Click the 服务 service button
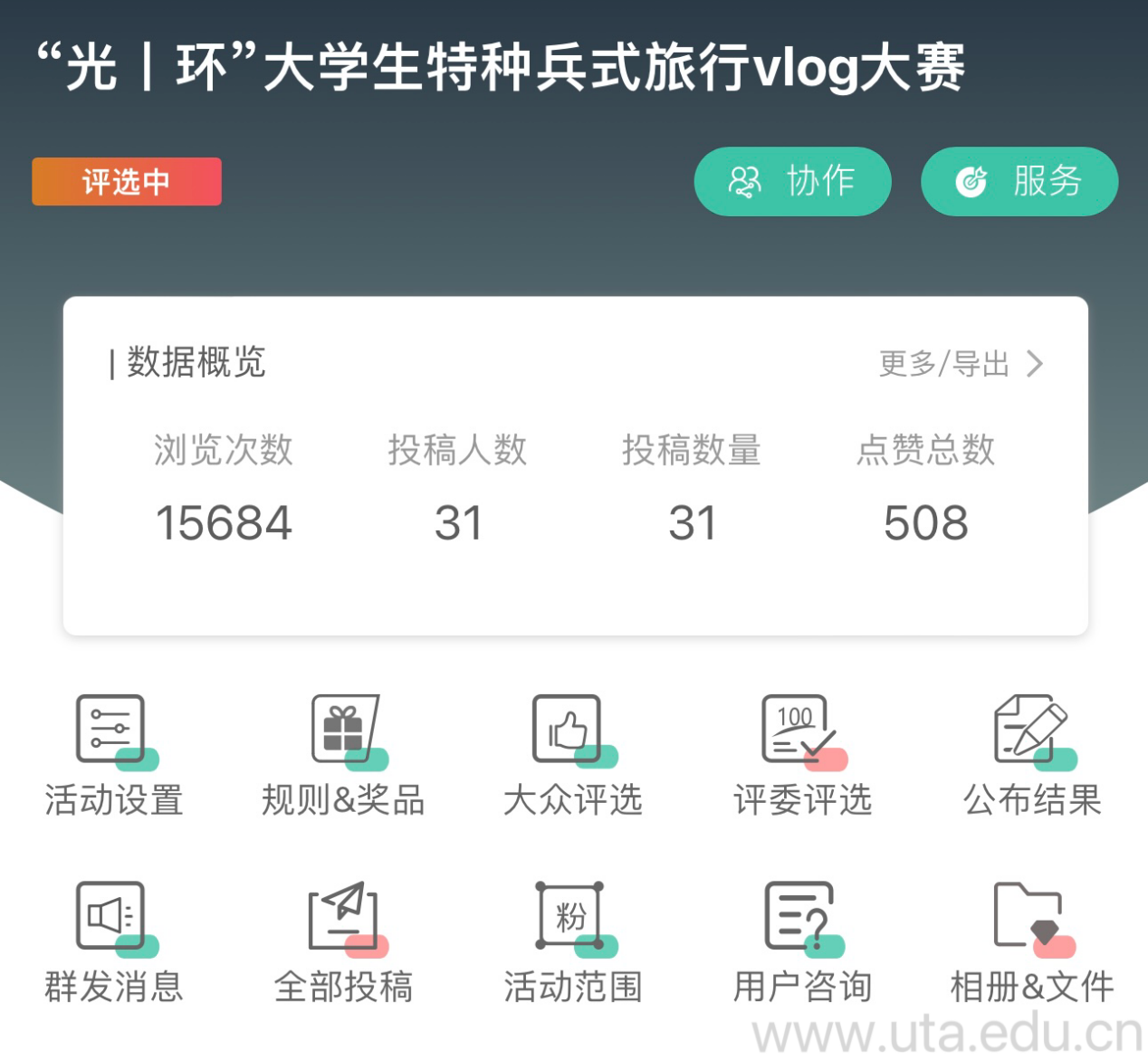This screenshot has width=1148, height=1060. pyautogui.click(x=1019, y=181)
